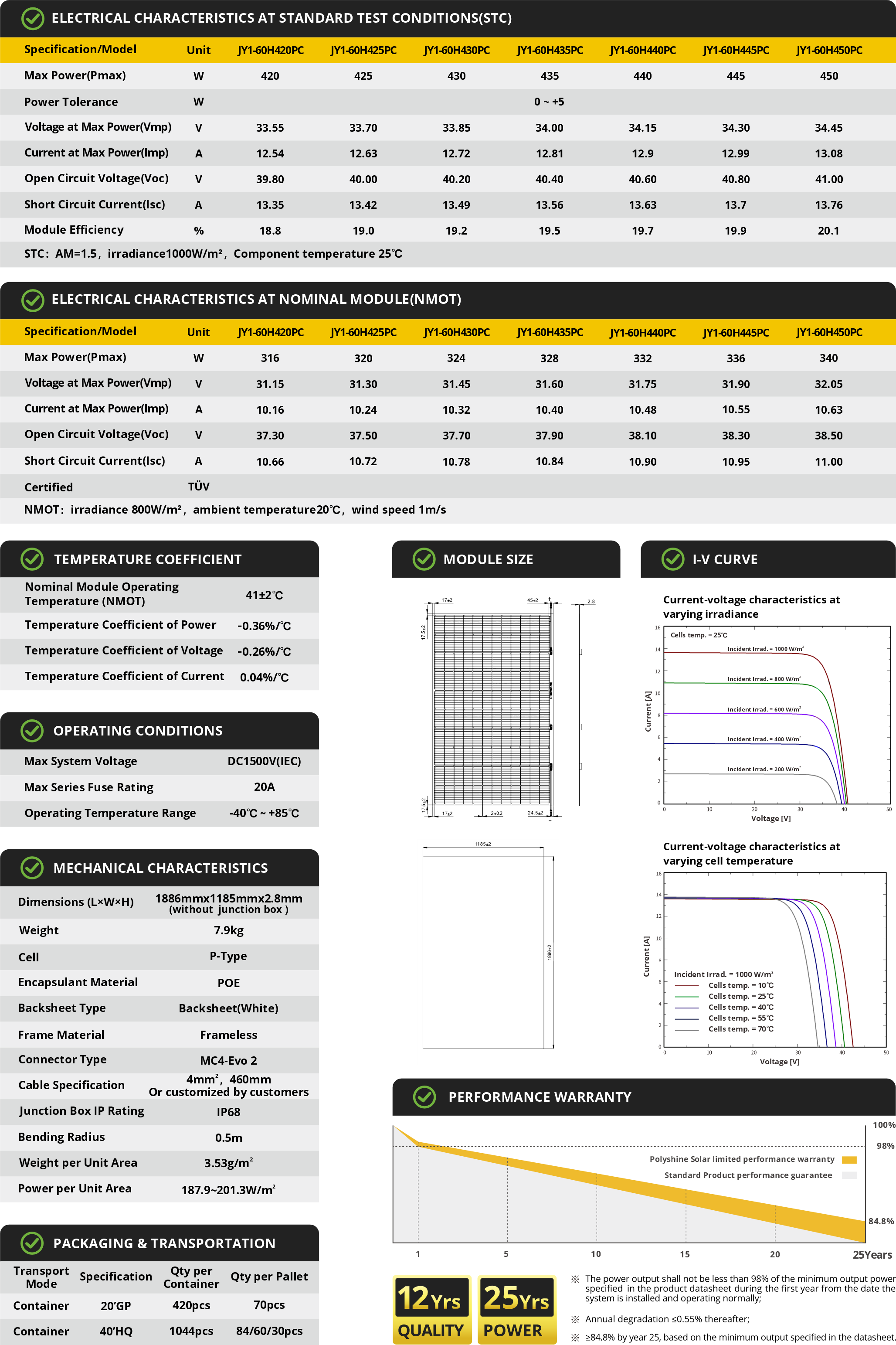Click the check icon next to Packaging & Transportation
Viewport: 896px width, 1345px height.
pos(32,1243)
